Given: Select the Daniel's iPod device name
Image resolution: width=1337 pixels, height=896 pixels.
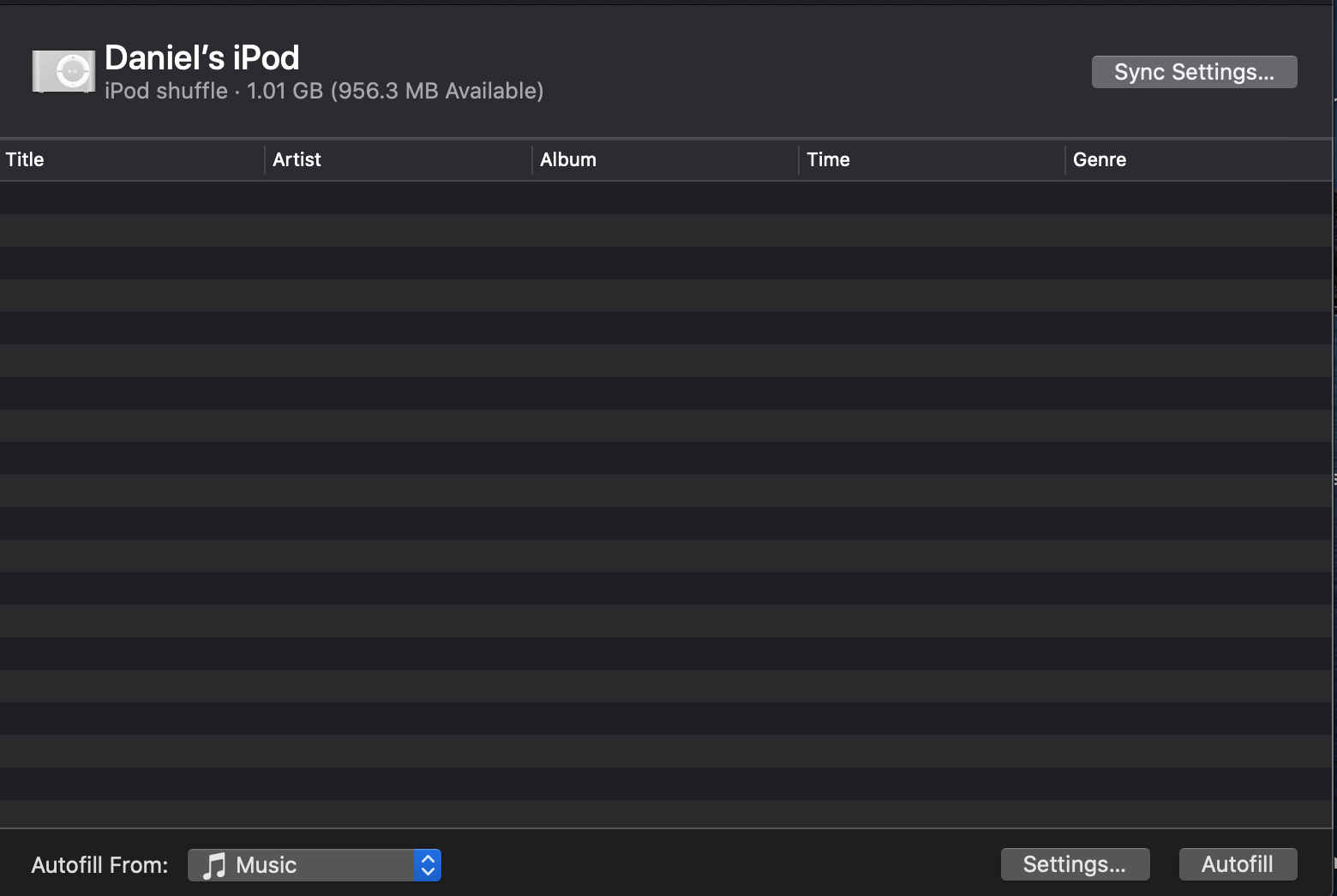Looking at the screenshot, I should point(202,57).
